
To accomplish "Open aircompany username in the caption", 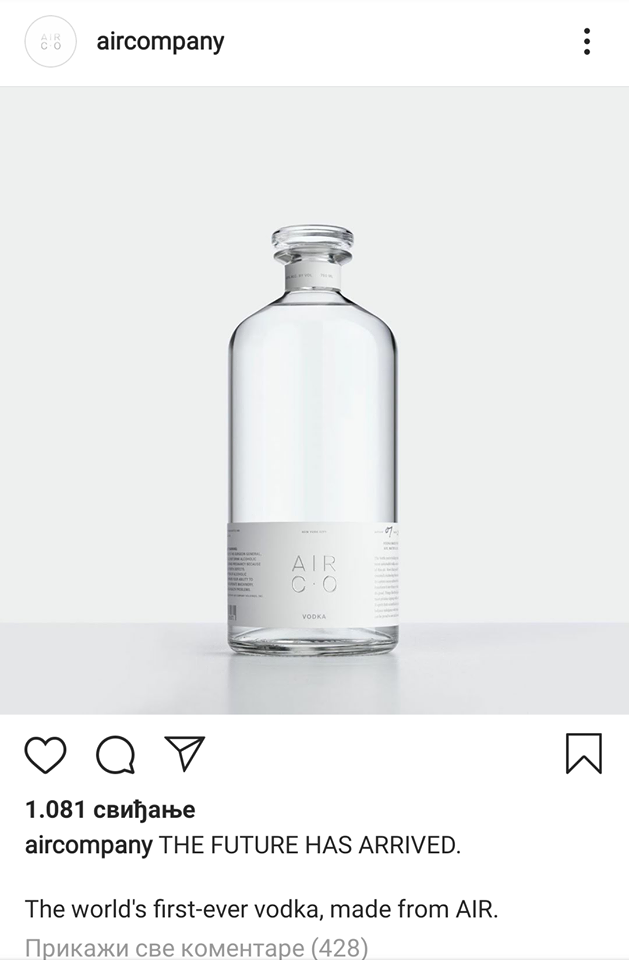I will 89,846.
